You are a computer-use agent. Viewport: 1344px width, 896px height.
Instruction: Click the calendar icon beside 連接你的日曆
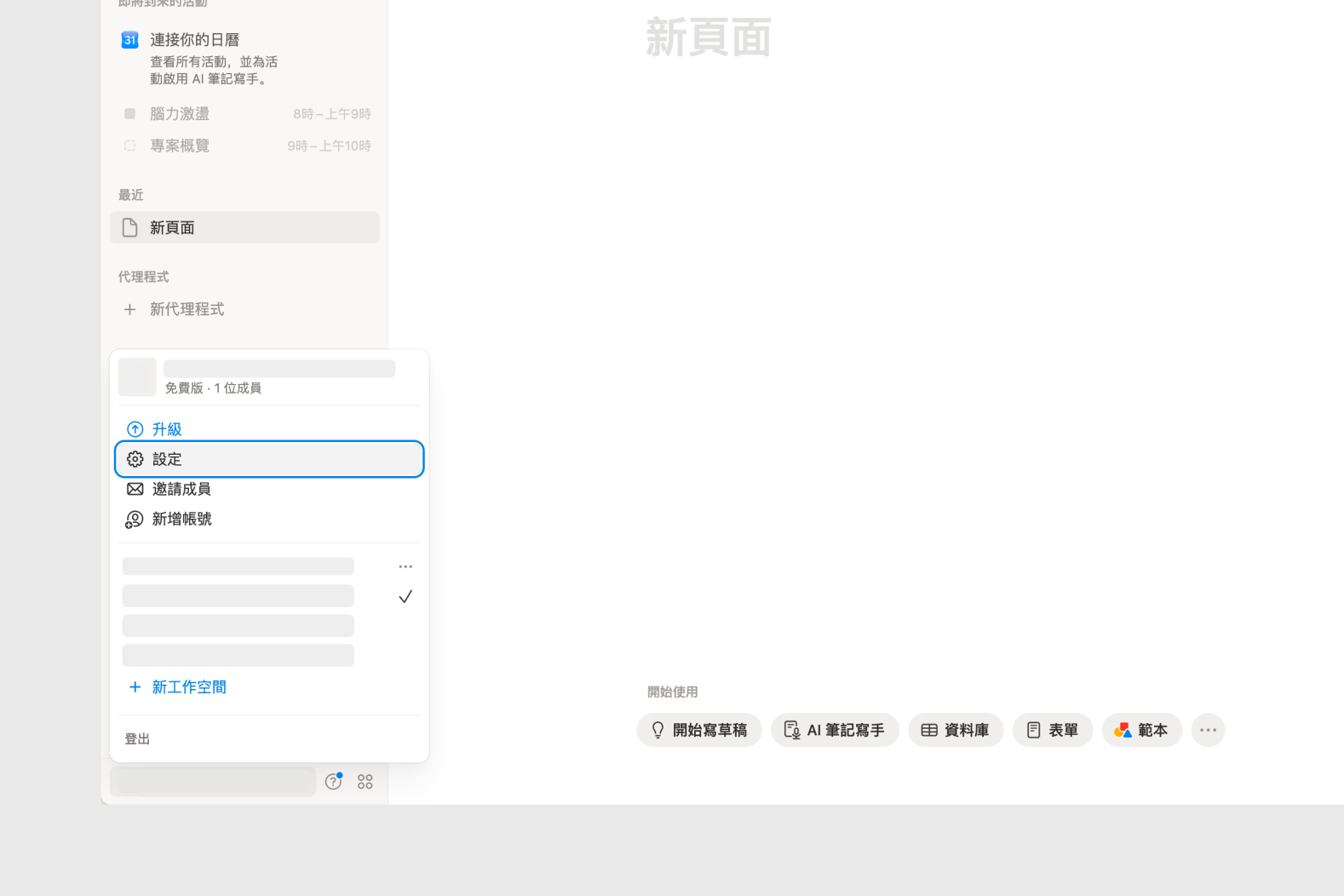pyautogui.click(x=129, y=40)
